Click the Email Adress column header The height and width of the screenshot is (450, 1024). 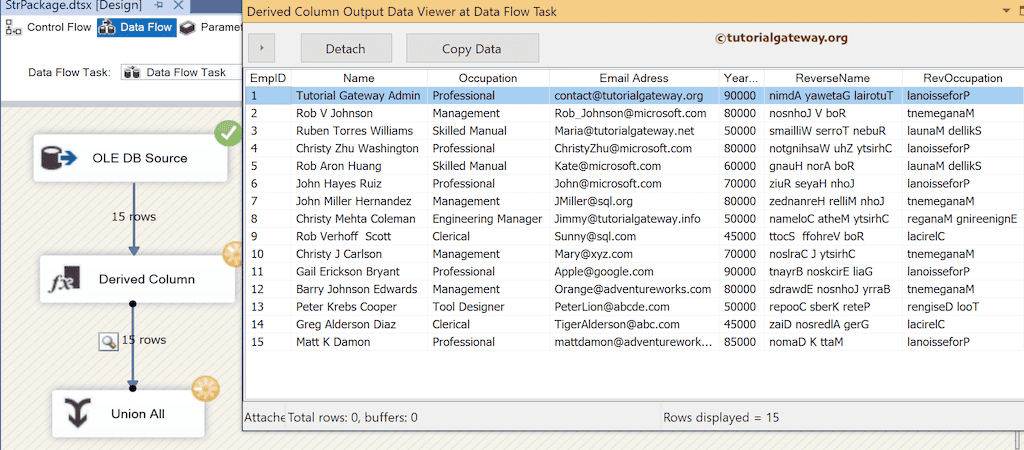(633, 78)
